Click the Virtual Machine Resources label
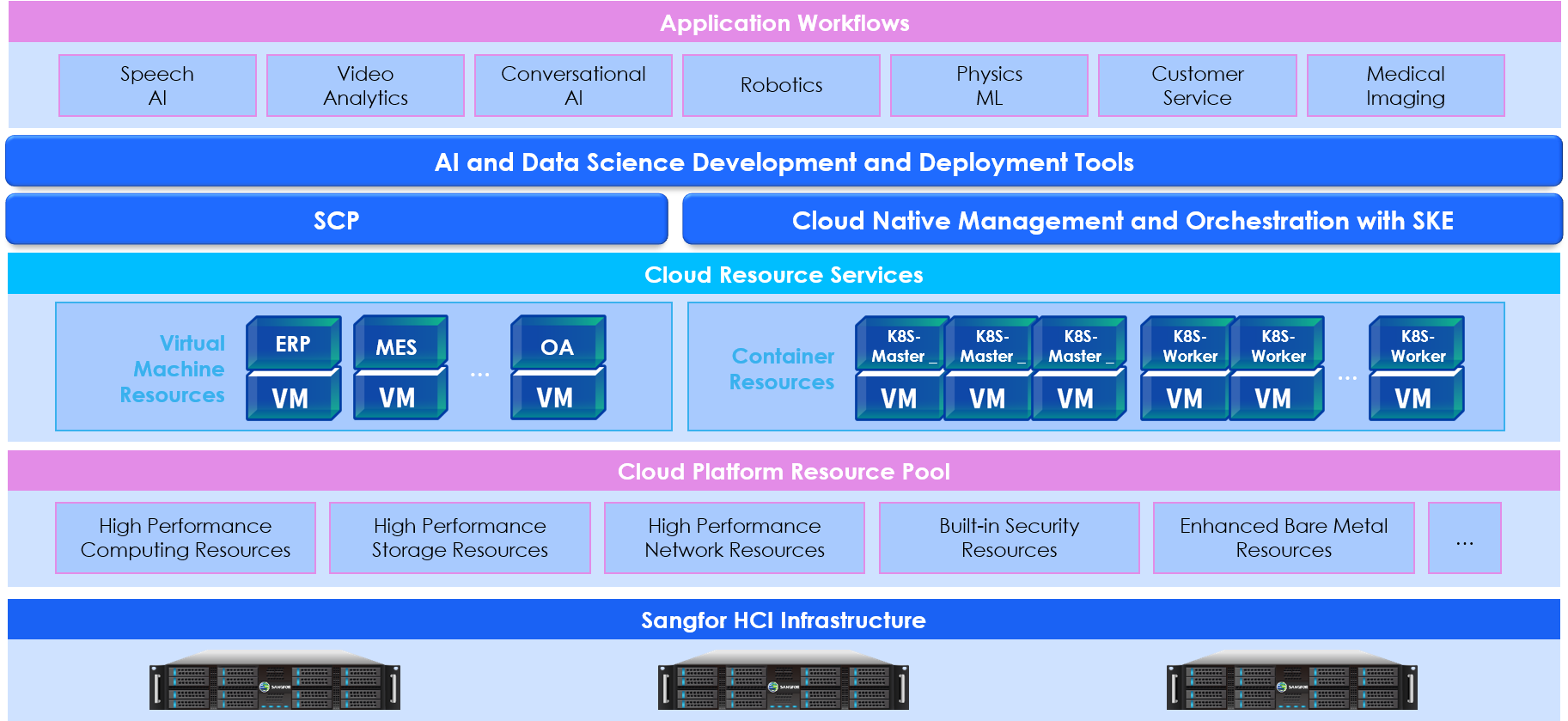This screenshot has width=1568, height=721. [173, 369]
